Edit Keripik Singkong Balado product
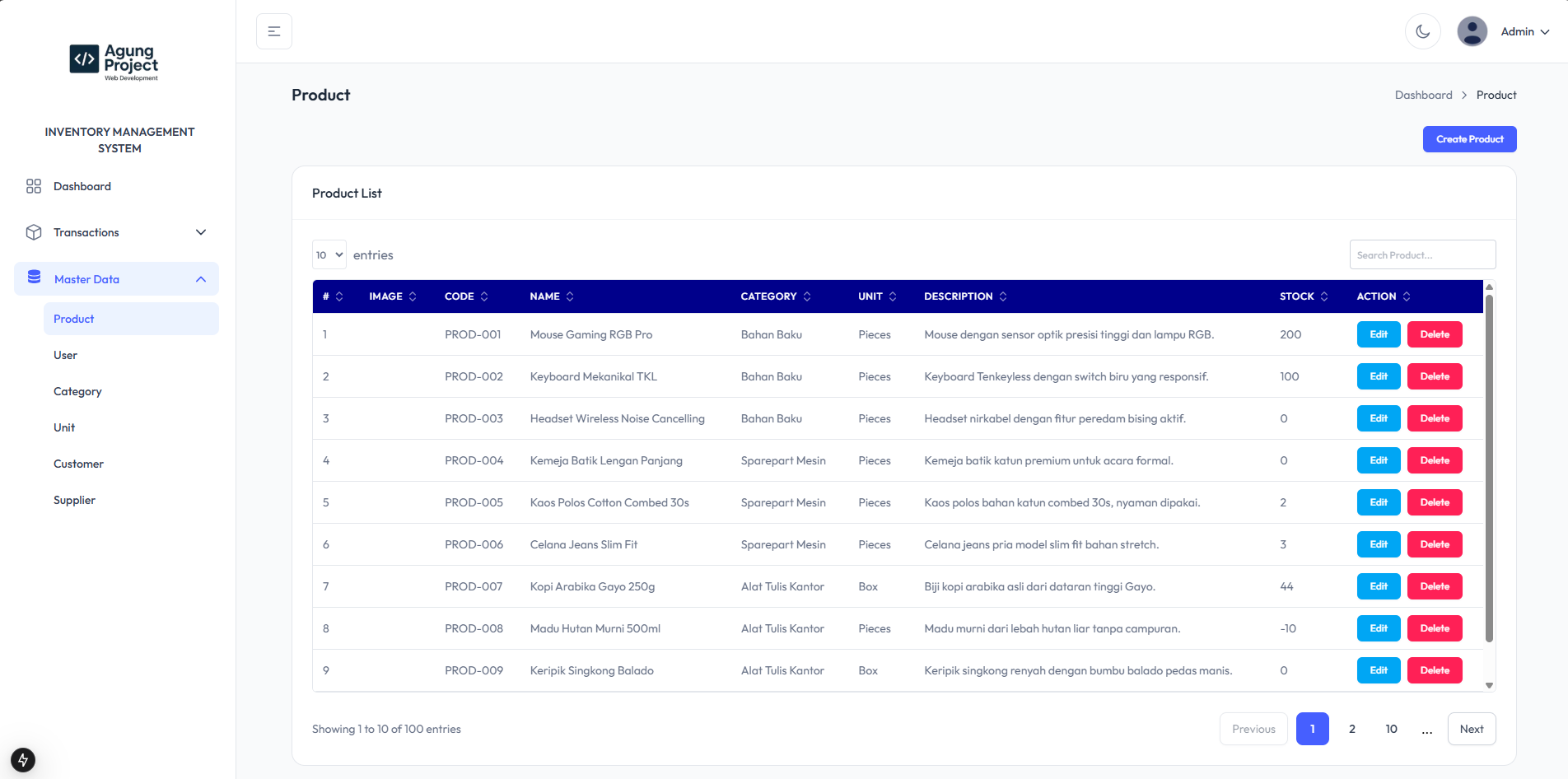The image size is (1568, 779). pos(1379,670)
